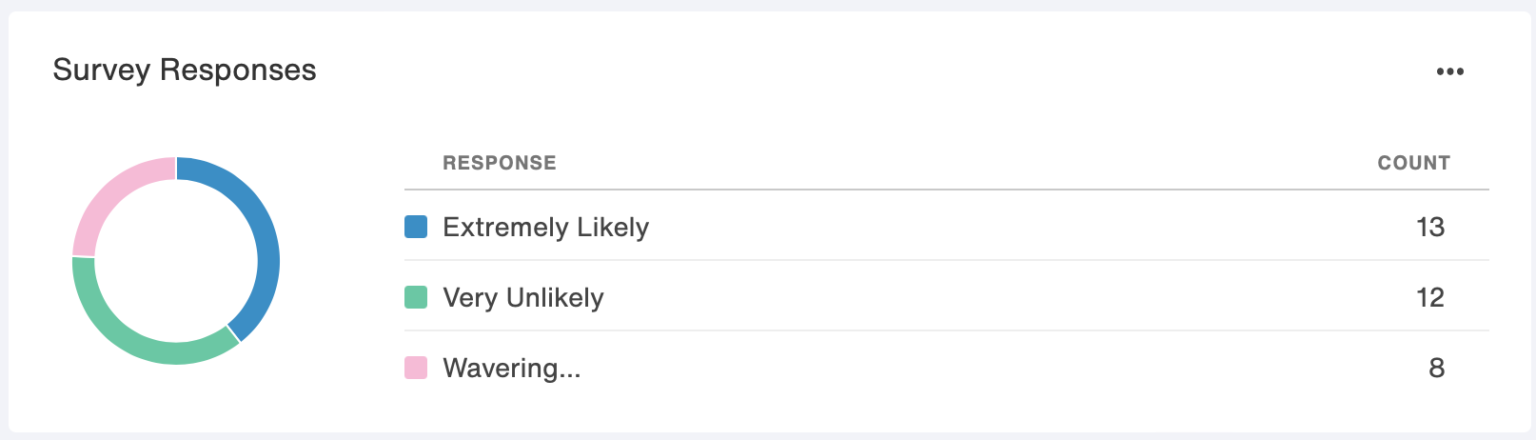Click the blue Extremely Likely legend square
This screenshot has width=1536, height=440.
tap(416, 227)
